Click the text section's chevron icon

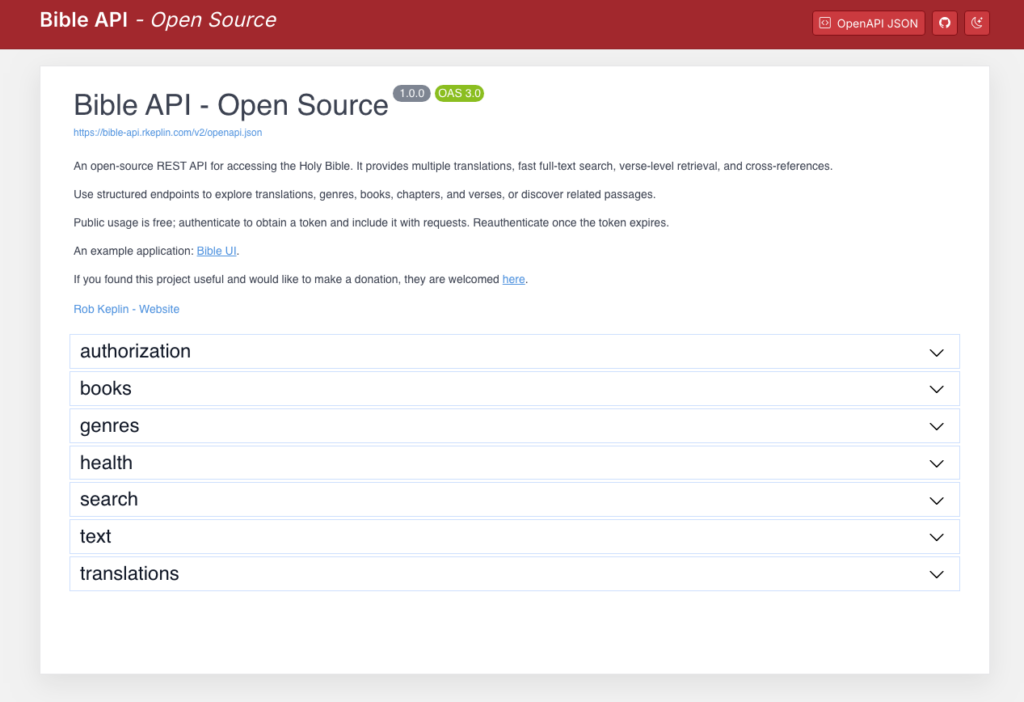pos(936,537)
